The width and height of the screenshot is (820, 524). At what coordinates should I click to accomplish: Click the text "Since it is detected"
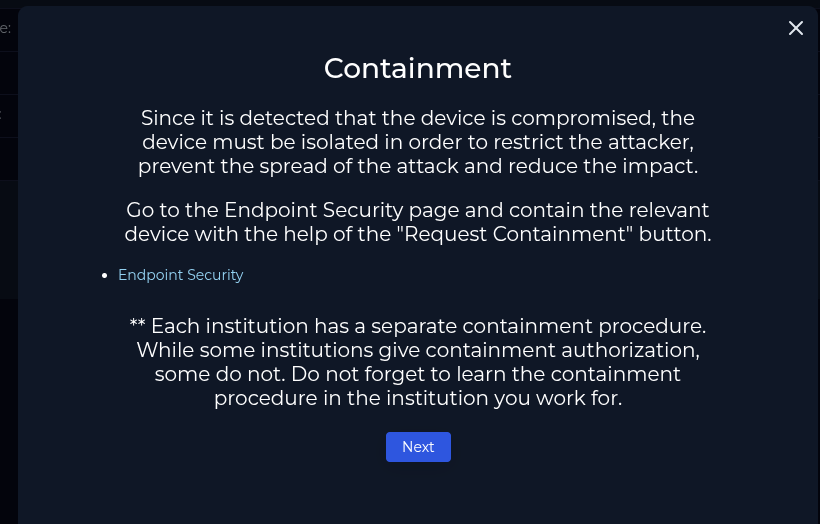pyautogui.click(x=233, y=118)
